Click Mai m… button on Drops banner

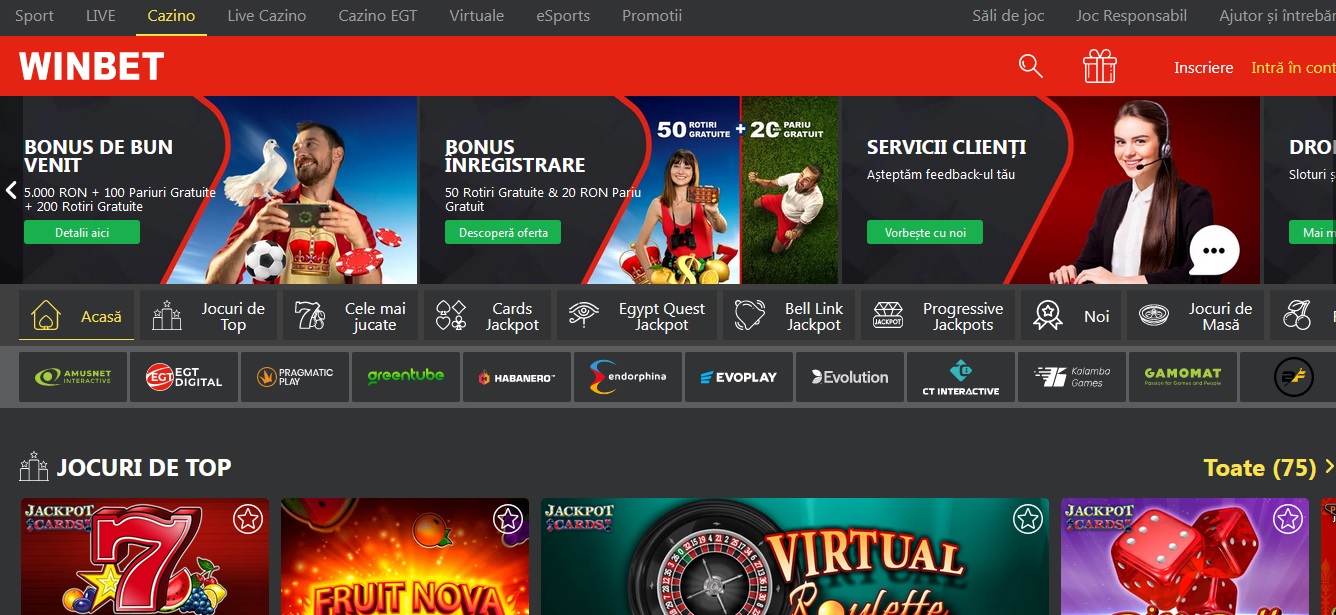coord(1312,233)
